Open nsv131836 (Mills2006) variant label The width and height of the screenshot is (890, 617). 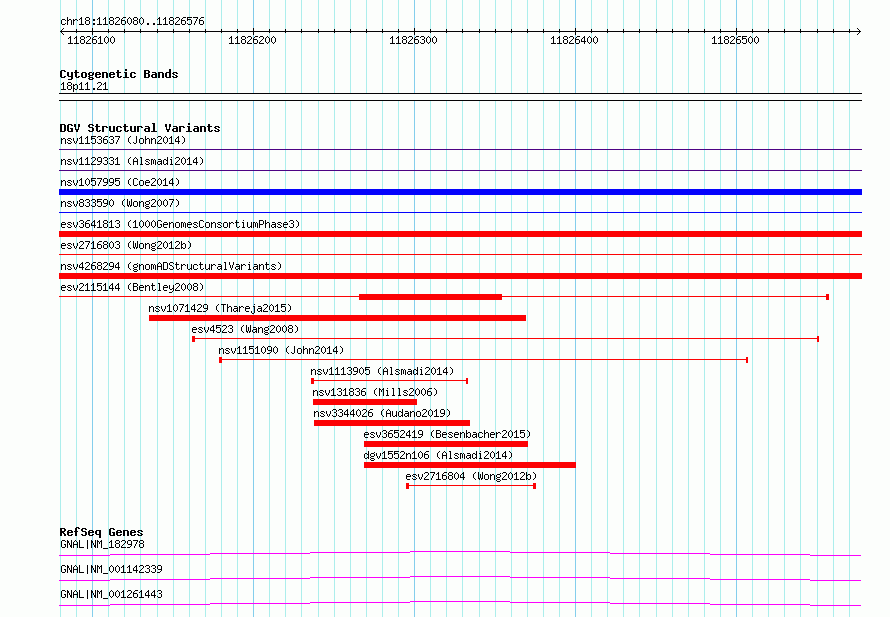tap(375, 392)
